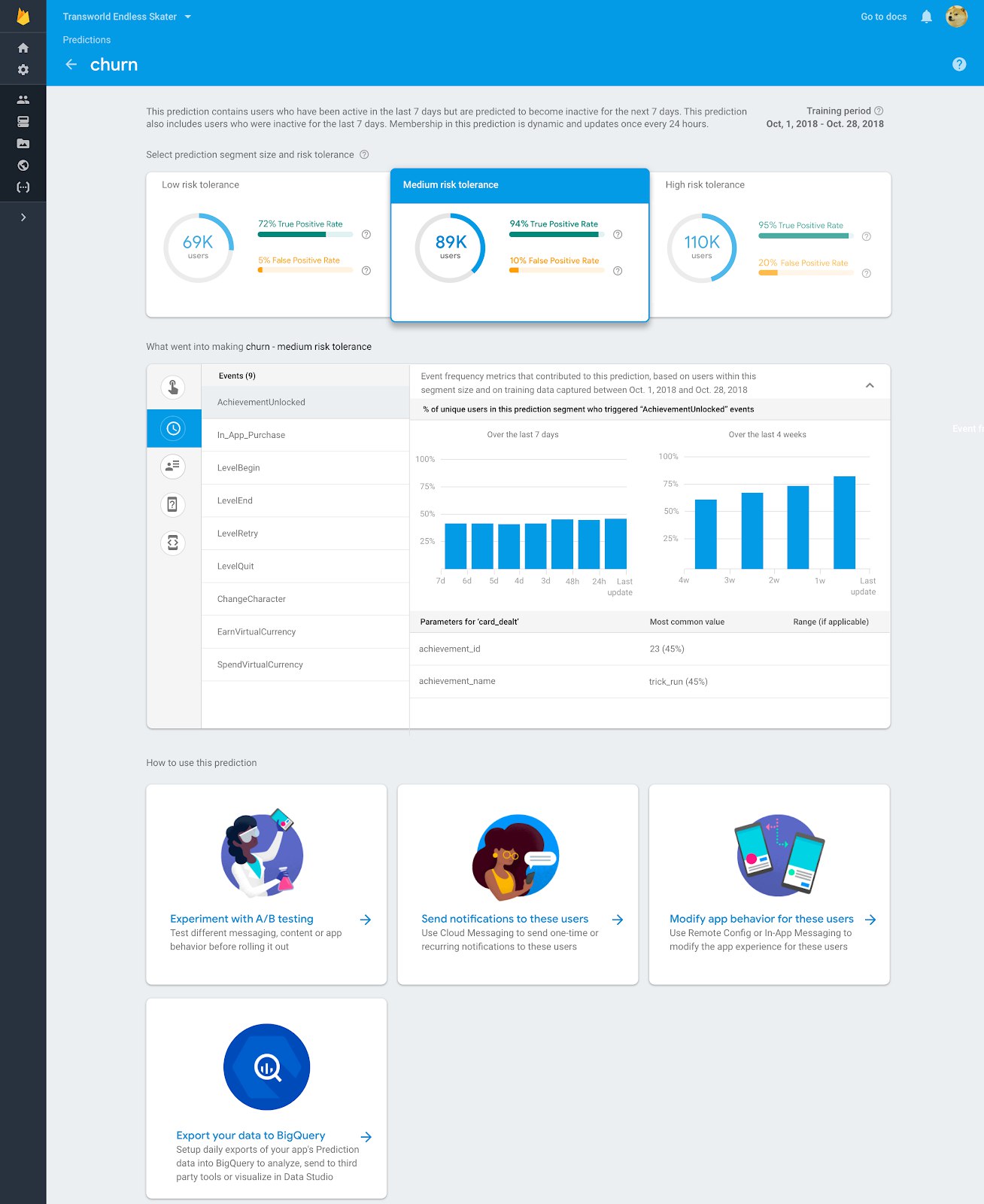Select the SpendVirtualCurrency event
This screenshot has height=1204, width=984.
click(x=305, y=664)
